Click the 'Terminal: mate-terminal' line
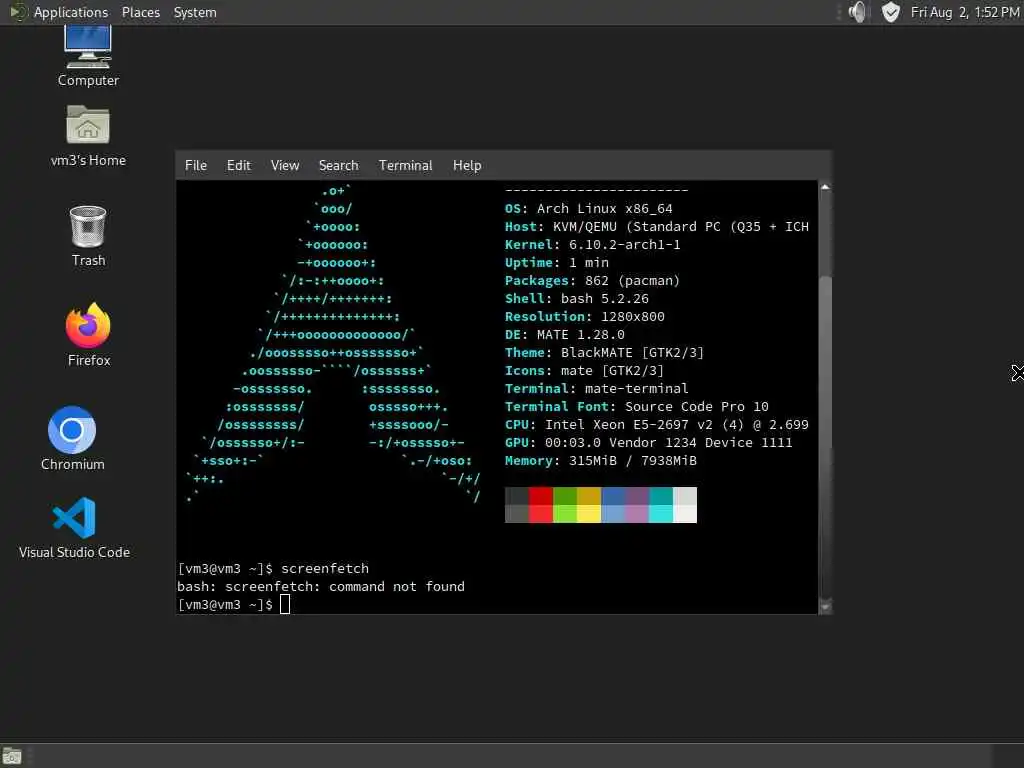Screen dimensions: 1024x768 [596, 389]
